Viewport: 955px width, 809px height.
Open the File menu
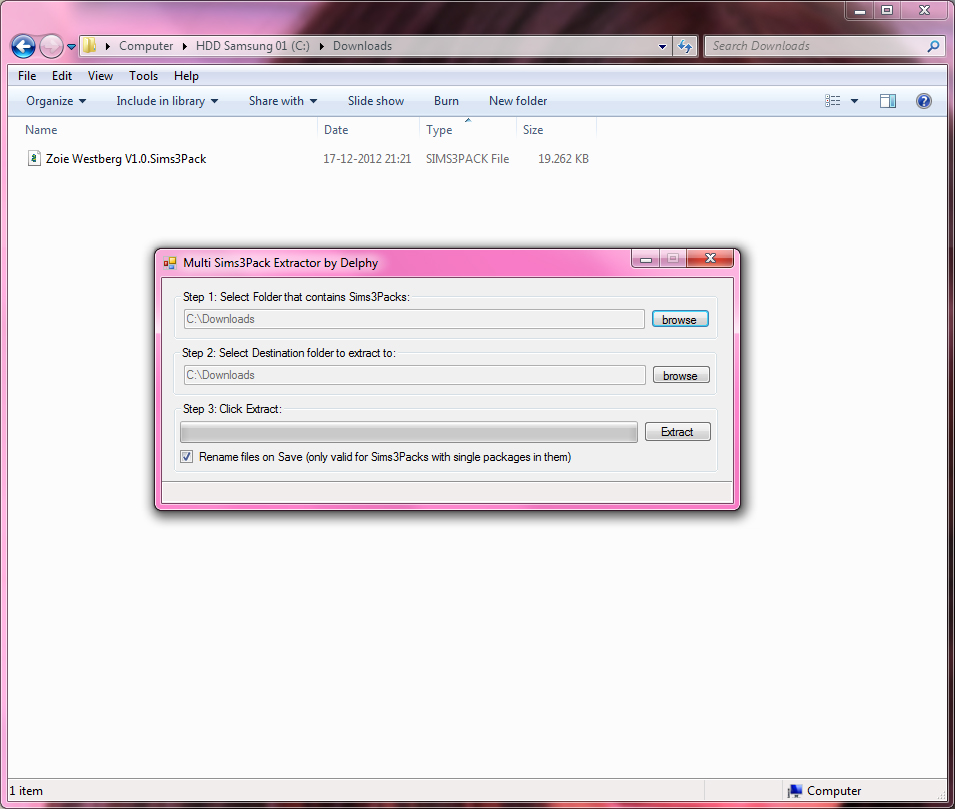27,76
